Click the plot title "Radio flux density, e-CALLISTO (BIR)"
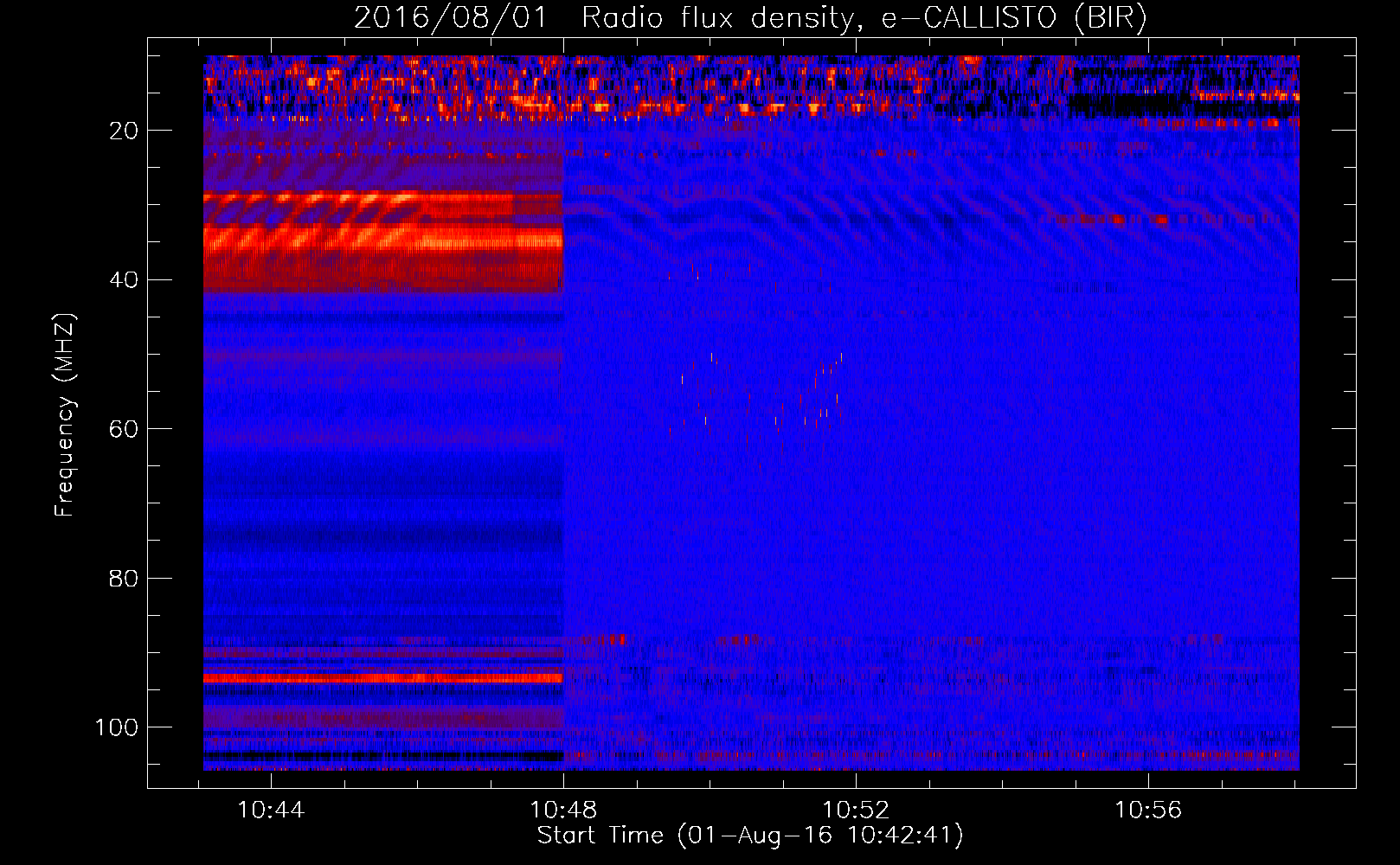This screenshot has width=1400, height=865. coord(864,18)
